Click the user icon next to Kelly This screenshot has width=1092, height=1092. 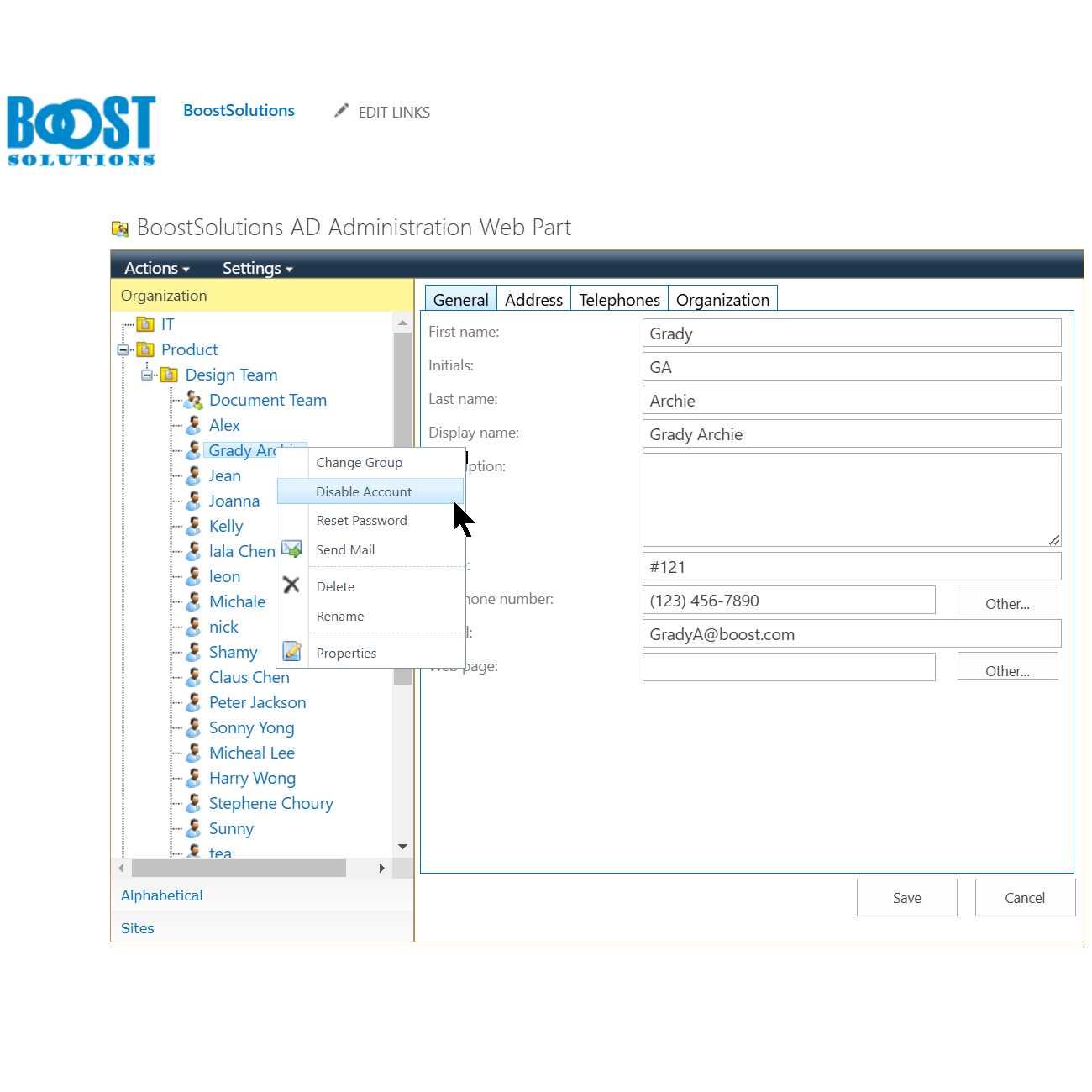pos(193,526)
